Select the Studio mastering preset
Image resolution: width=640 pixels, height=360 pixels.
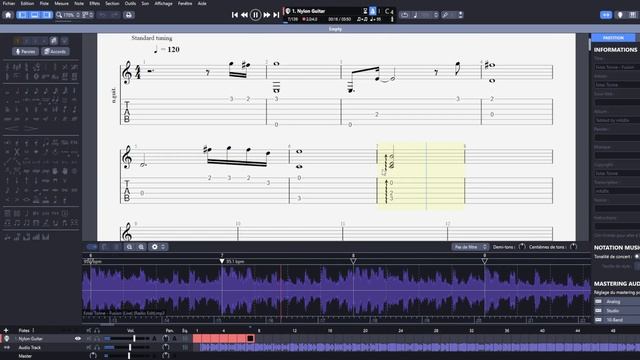tap(617, 311)
